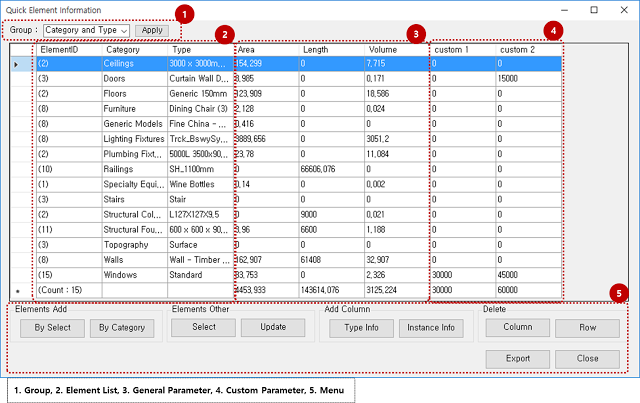This screenshot has height=403, width=640.
Task: Minimize the Quick Element Information window
Action: click(564, 10)
